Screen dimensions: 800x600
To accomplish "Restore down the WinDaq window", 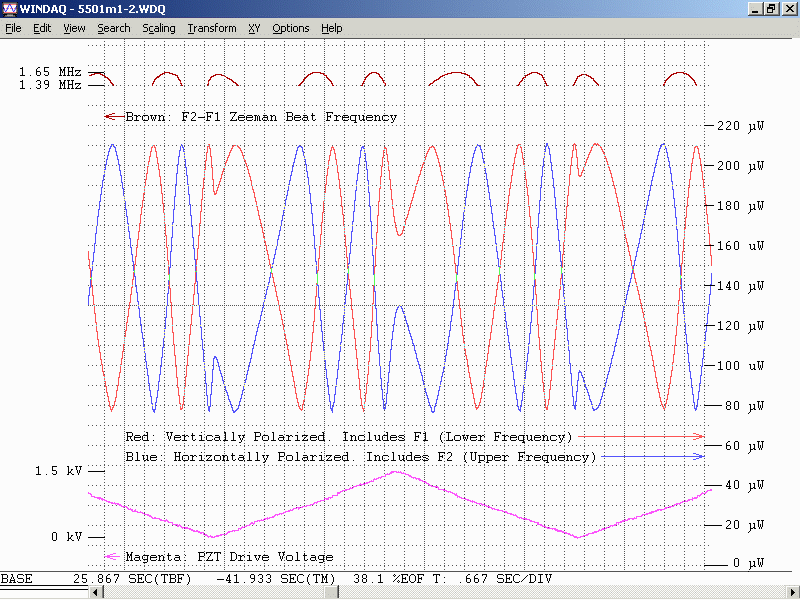I will pos(770,9).
